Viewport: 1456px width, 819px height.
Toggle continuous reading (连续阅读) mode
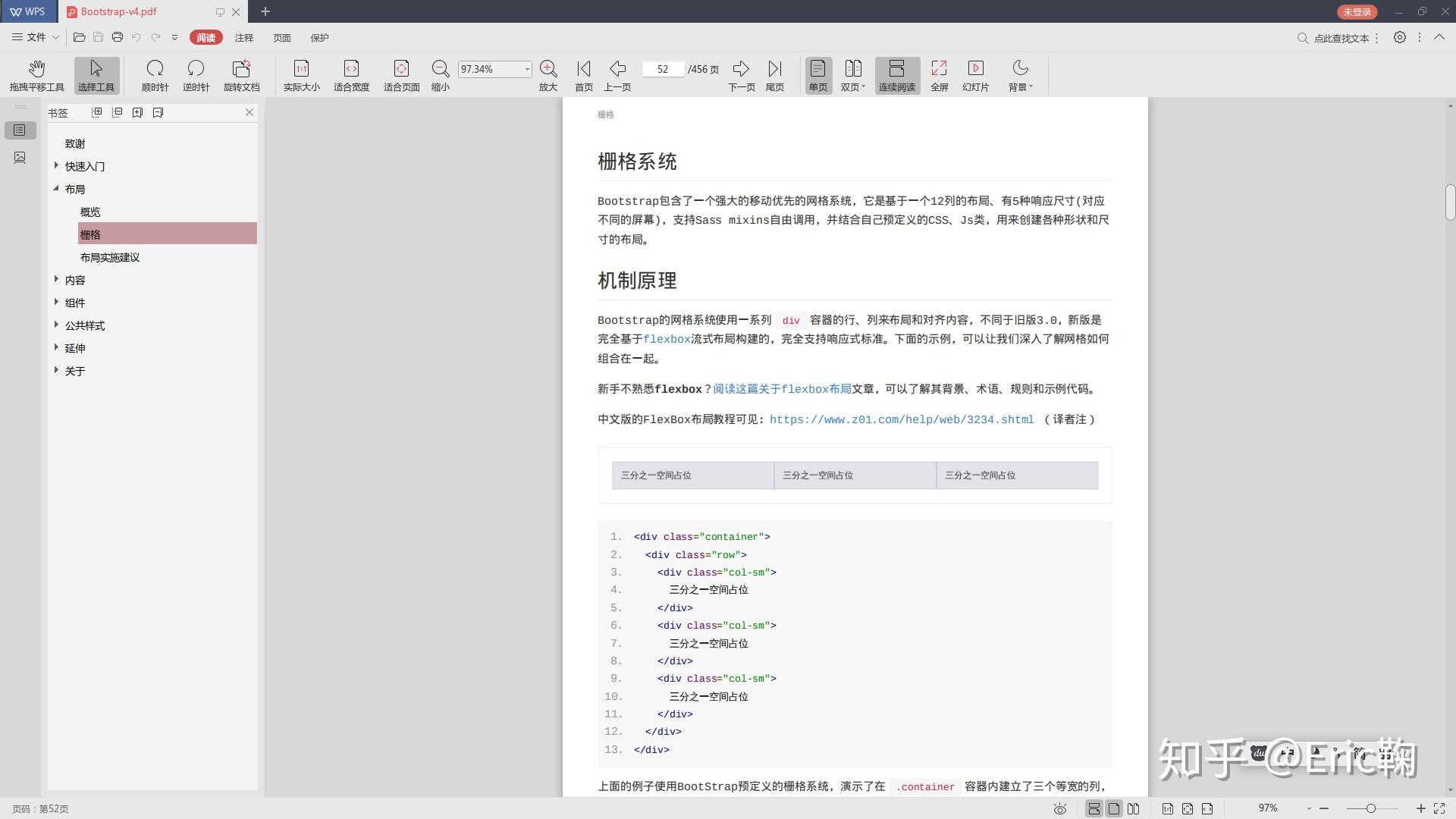[x=897, y=76]
